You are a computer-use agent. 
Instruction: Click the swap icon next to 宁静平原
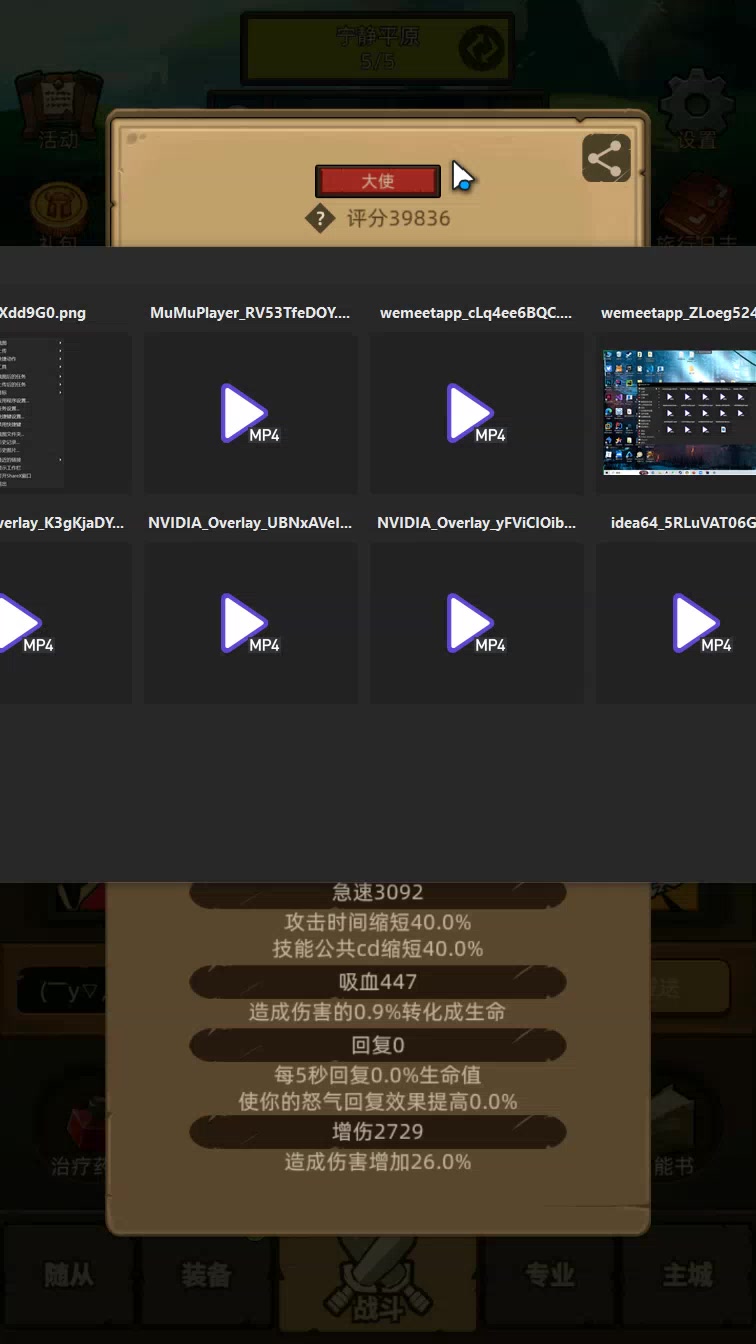tap(482, 47)
